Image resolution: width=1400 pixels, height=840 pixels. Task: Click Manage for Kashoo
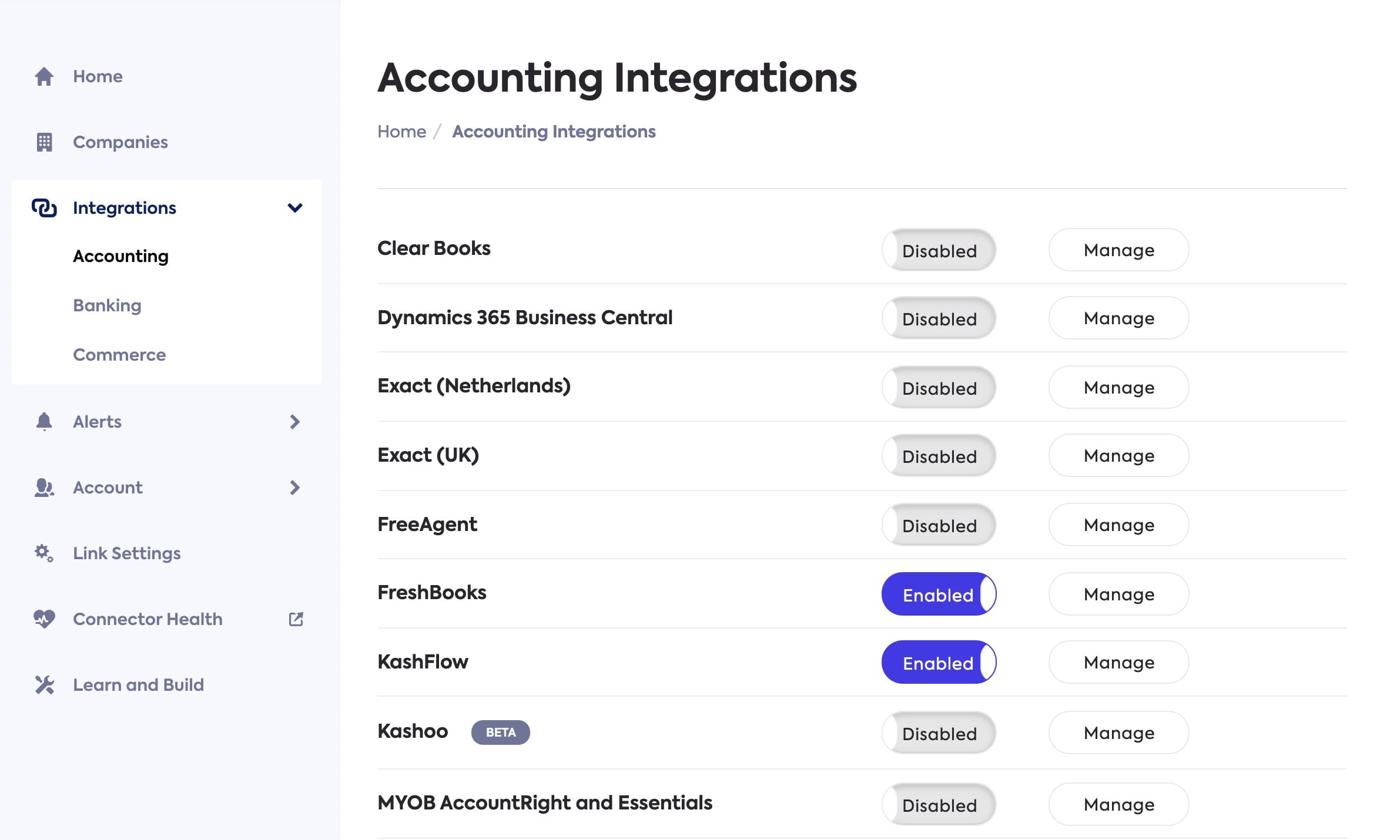1118,733
